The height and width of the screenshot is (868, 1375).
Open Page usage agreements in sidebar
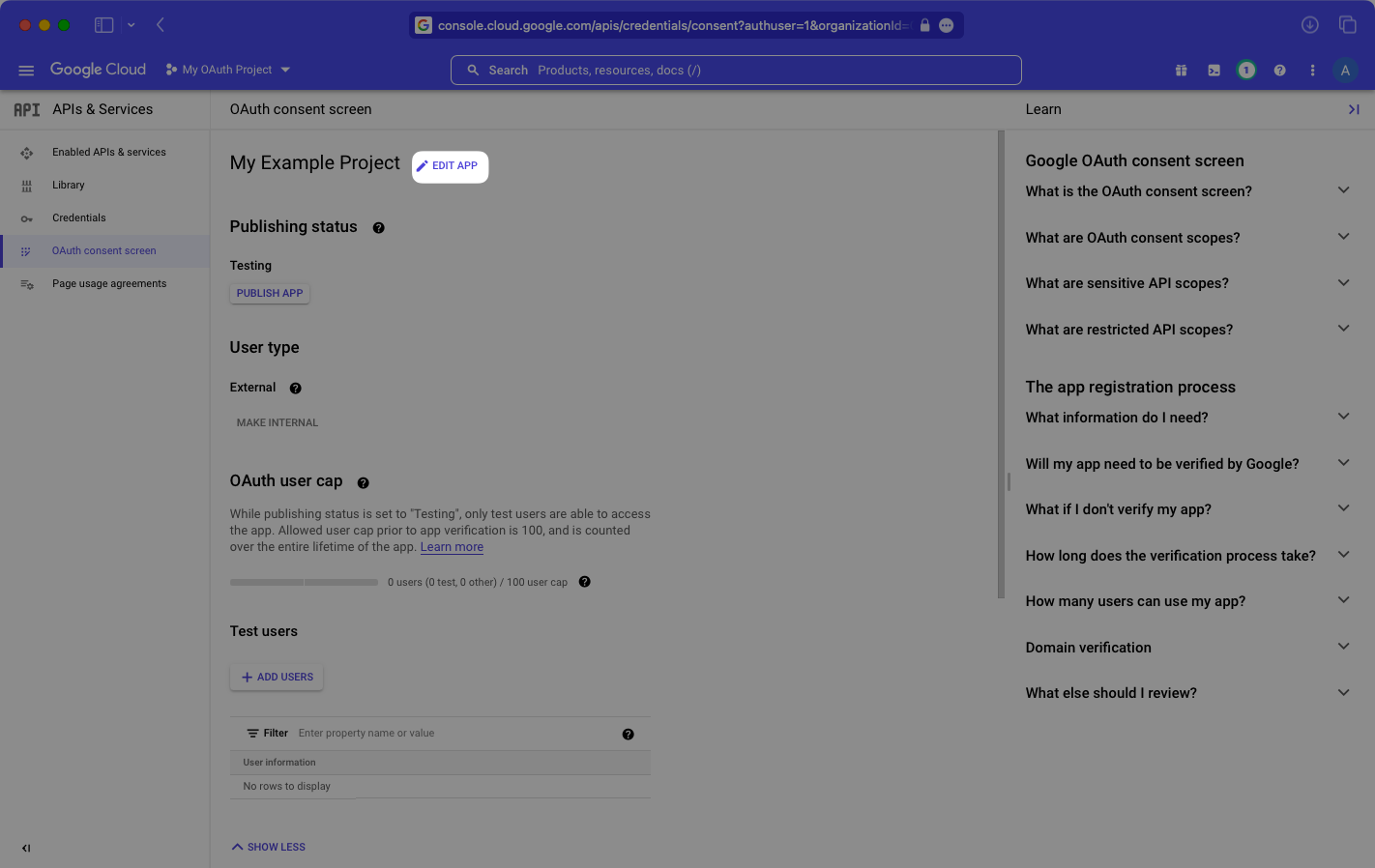point(108,283)
